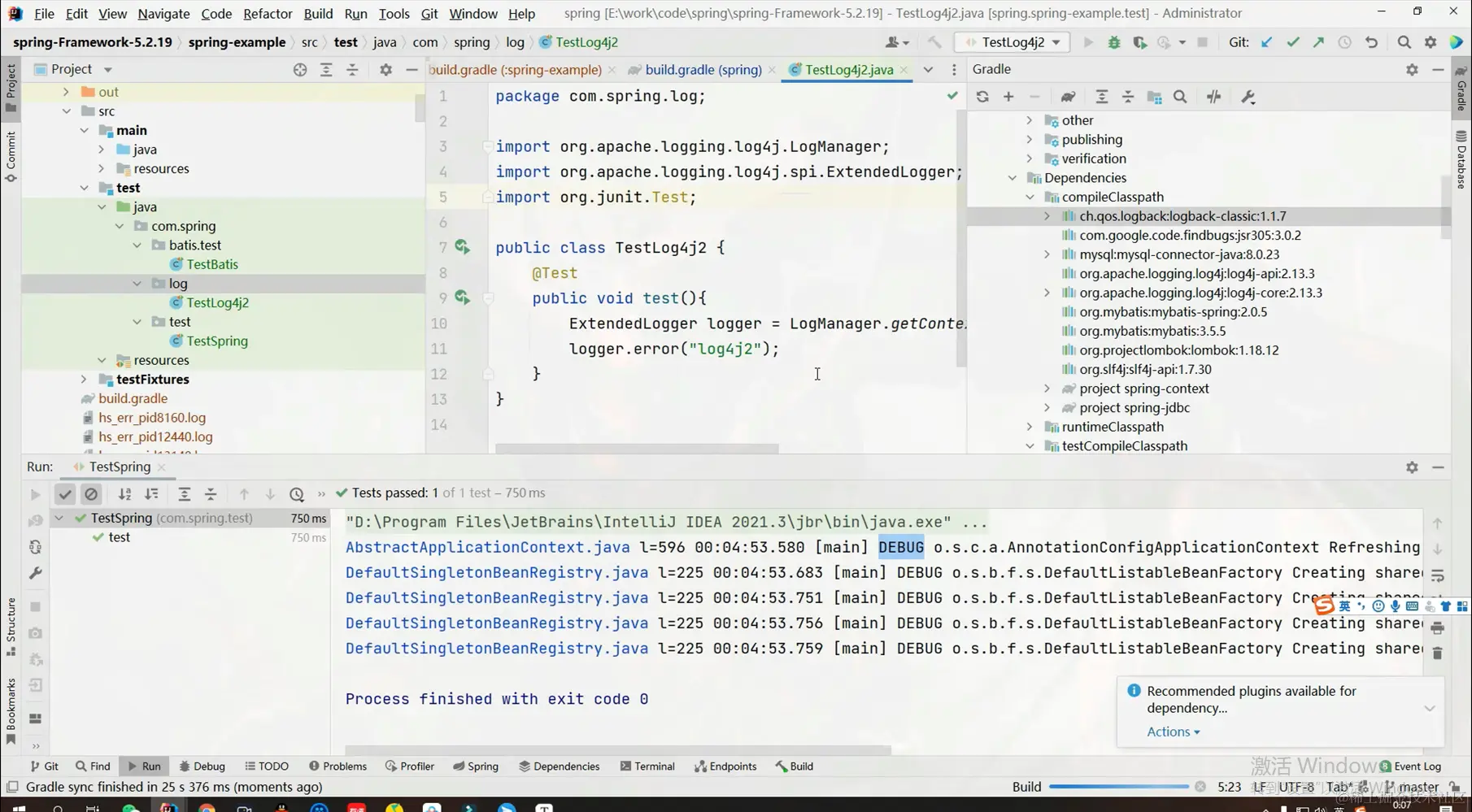Click breadcrumb spring-example
Screen dimensions: 1472x812
tap(237, 42)
